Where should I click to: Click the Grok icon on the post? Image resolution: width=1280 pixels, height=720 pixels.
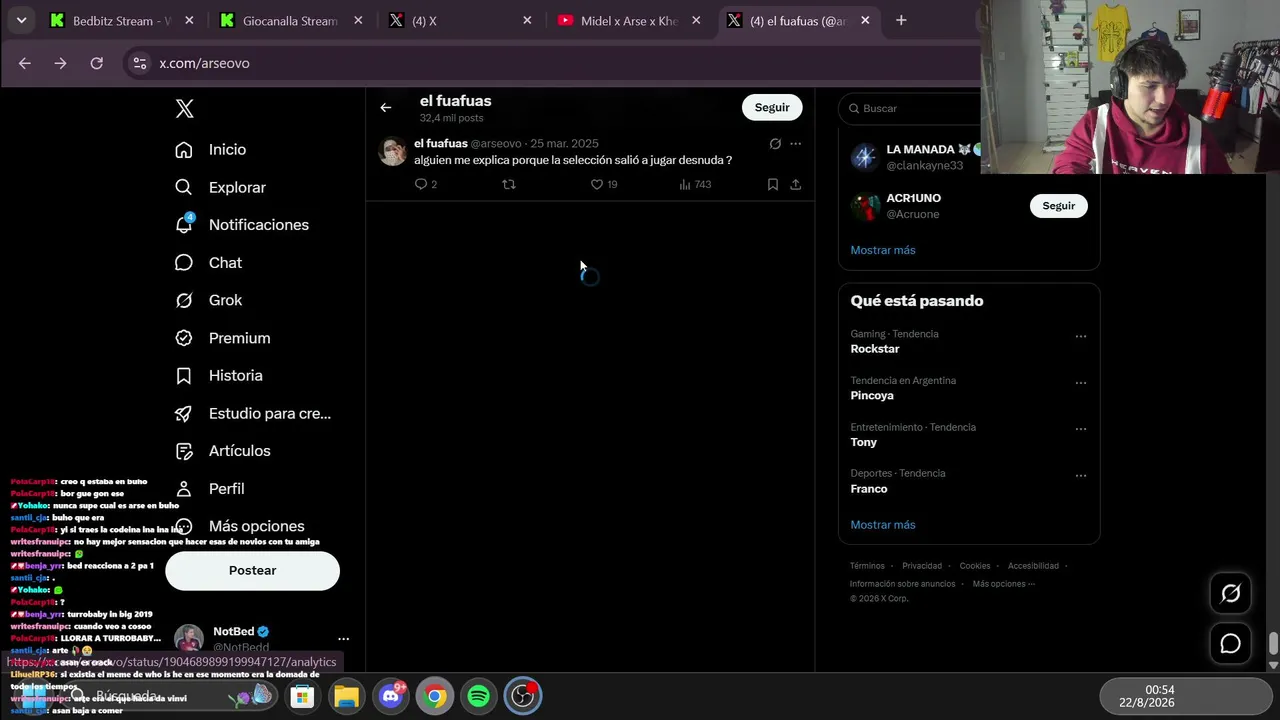[775, 144]
